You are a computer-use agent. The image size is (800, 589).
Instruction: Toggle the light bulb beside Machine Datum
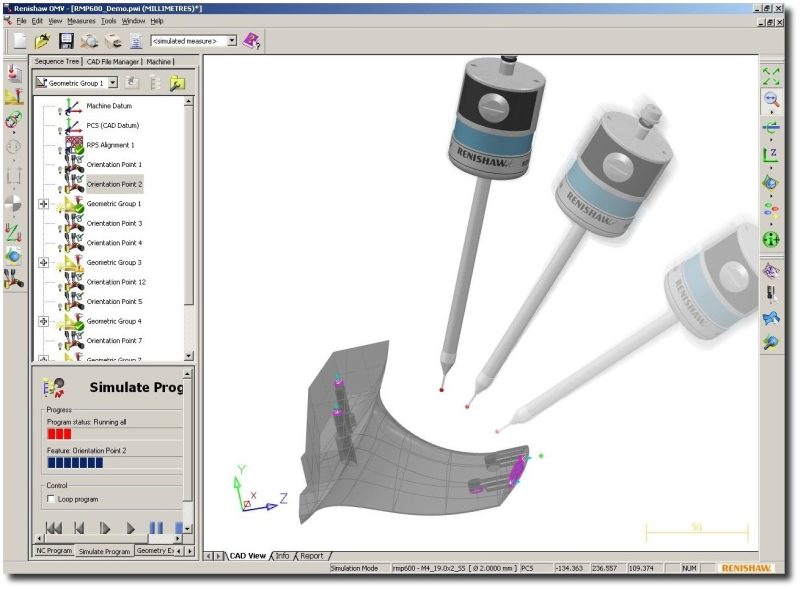(x=60, y=111)
